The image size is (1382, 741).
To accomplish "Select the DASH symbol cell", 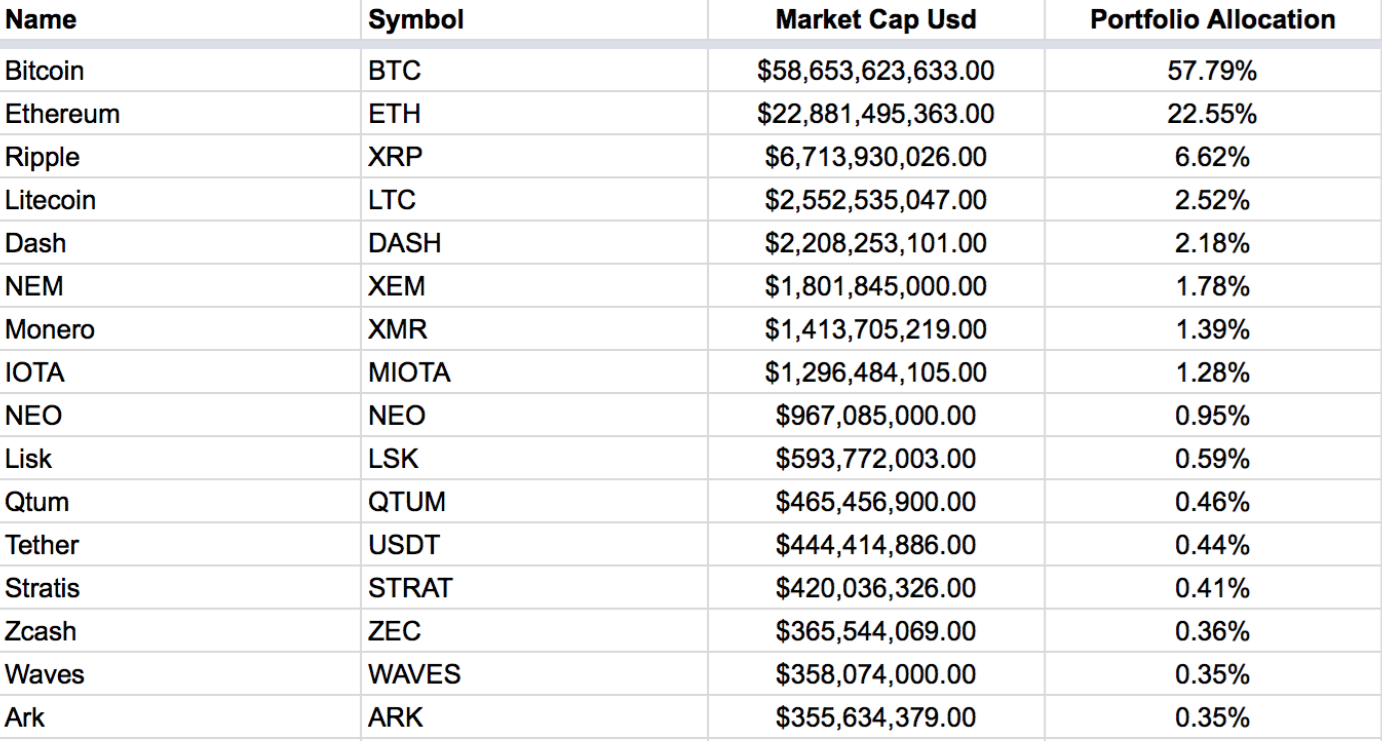I will tap(405, 244).
